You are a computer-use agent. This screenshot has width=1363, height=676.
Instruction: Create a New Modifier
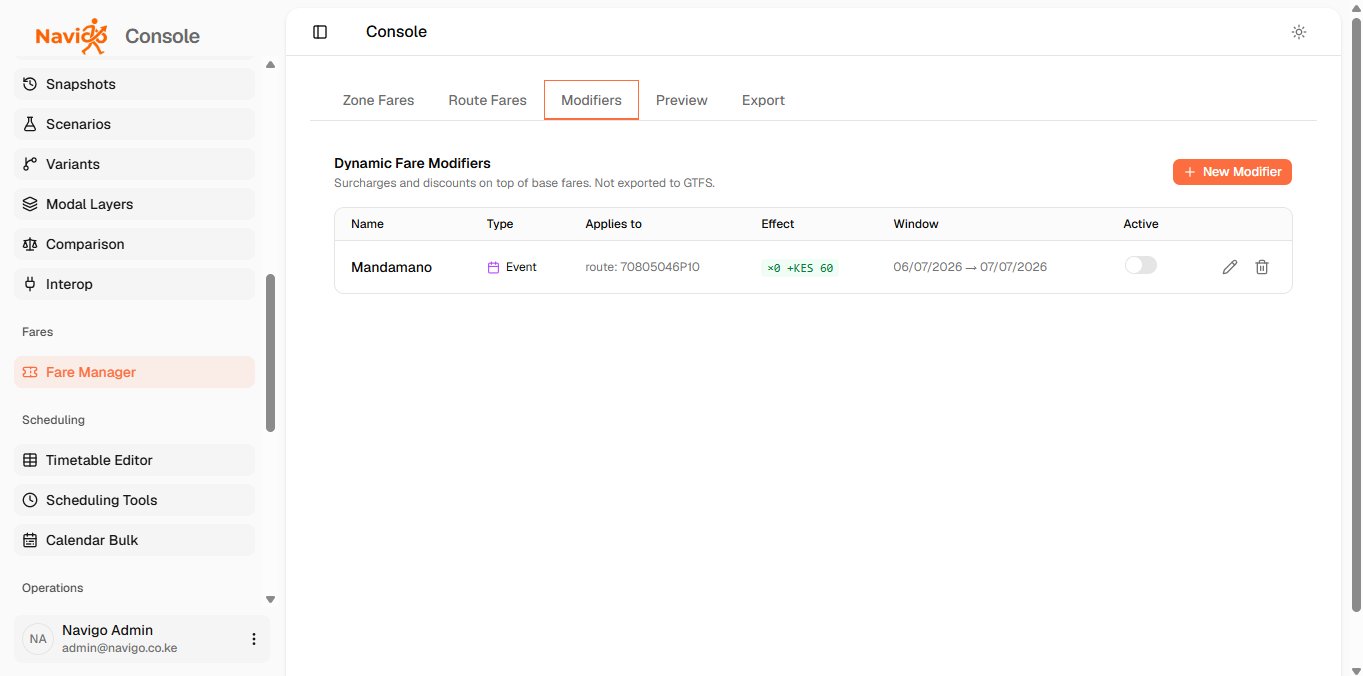1232,172
